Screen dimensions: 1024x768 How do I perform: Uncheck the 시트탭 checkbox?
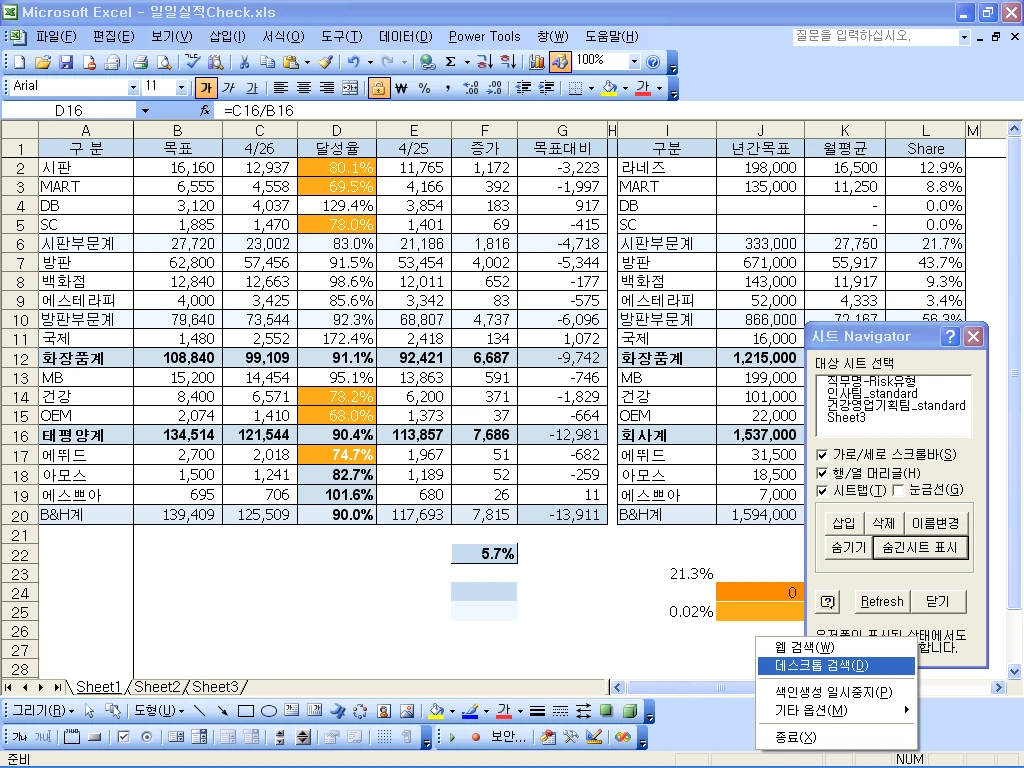(822, 491)
